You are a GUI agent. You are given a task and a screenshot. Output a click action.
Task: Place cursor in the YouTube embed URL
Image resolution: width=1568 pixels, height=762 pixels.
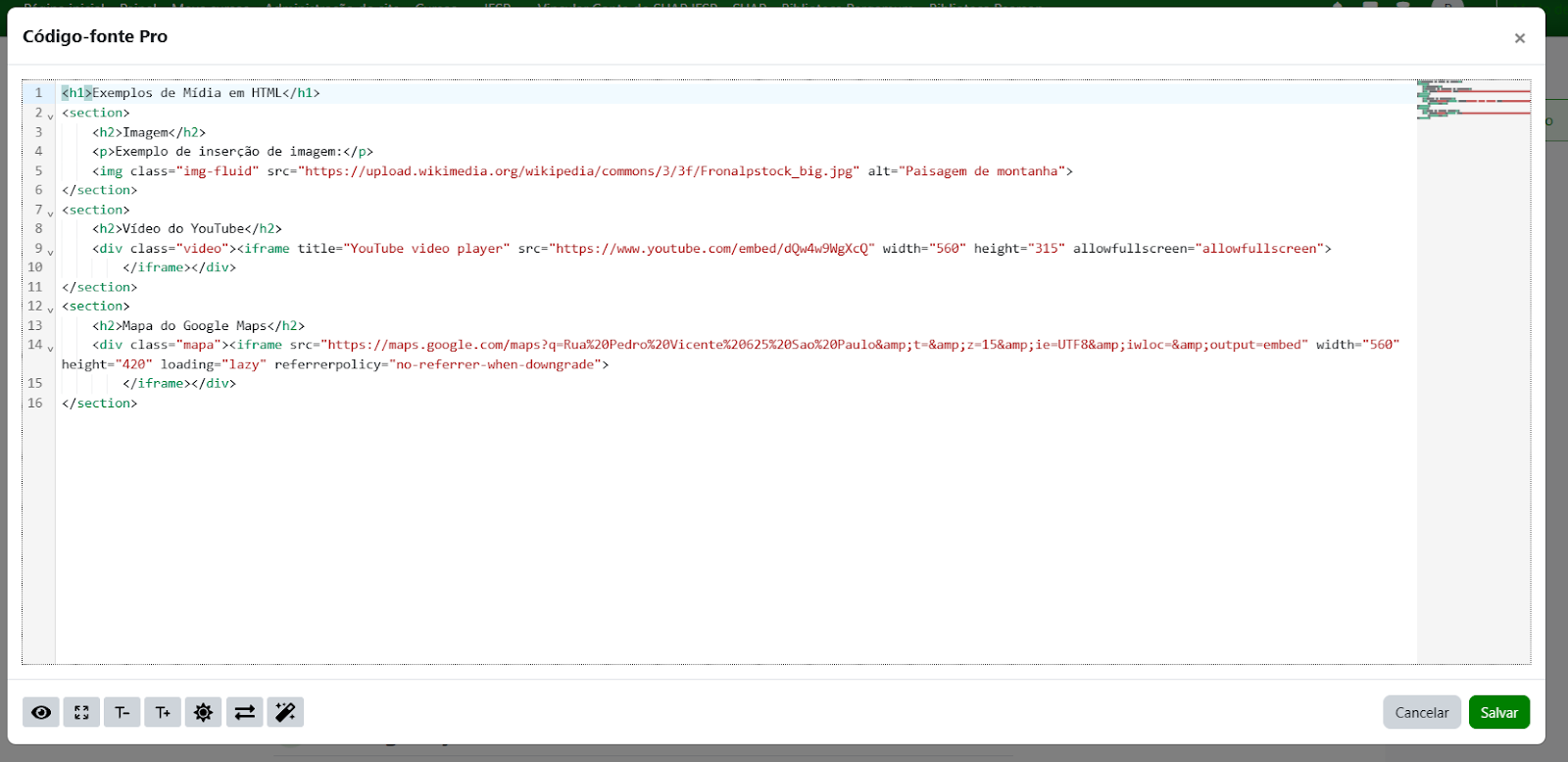pyautogui.click(x=711, y=249)
